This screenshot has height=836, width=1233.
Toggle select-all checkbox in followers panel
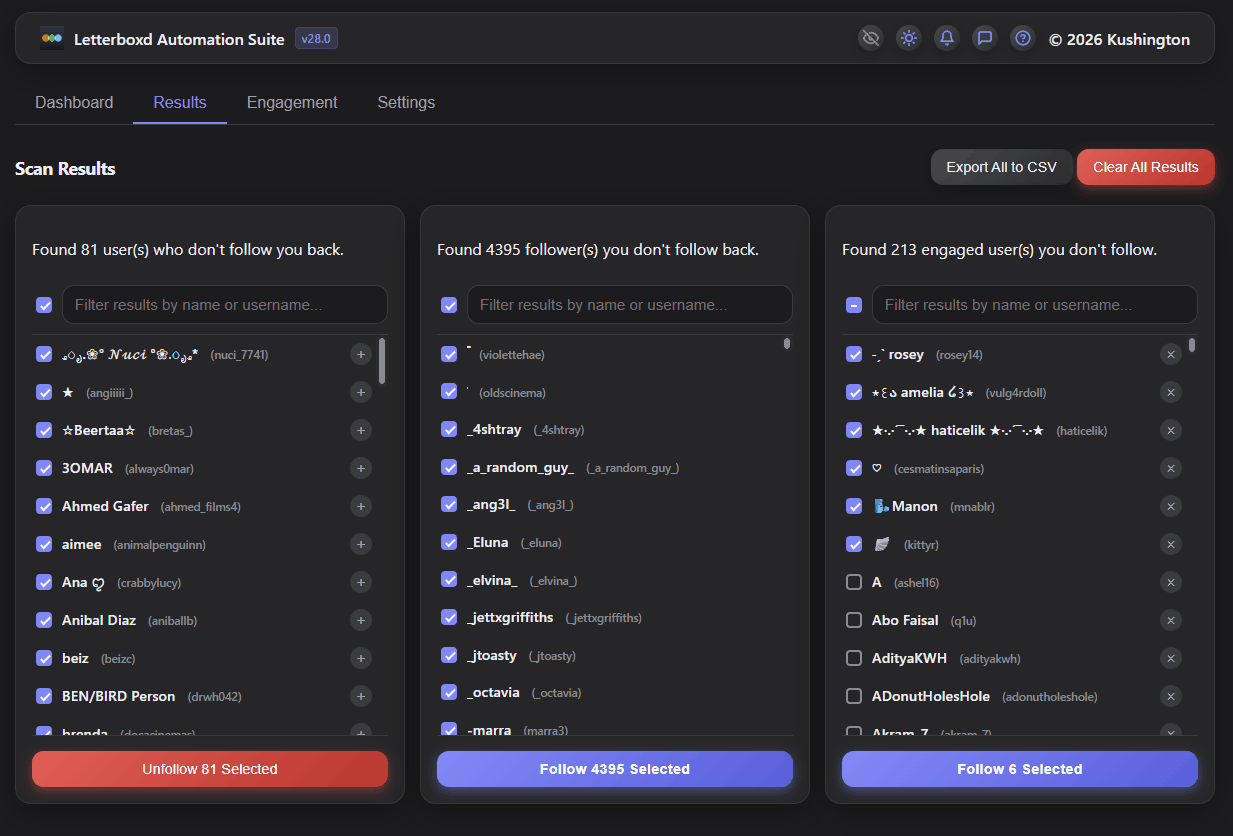pyautogui.click(x=449, y=305)
